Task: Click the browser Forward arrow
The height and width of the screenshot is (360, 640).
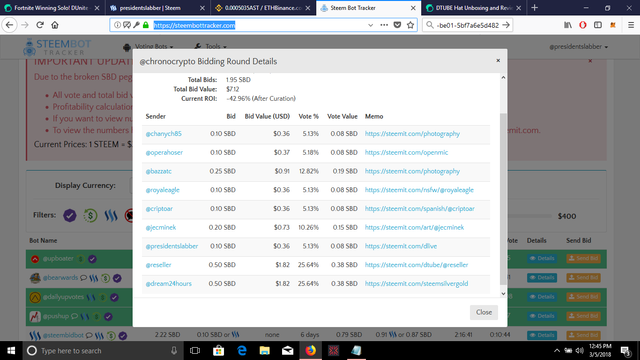Action: click(x=25, y=25)
